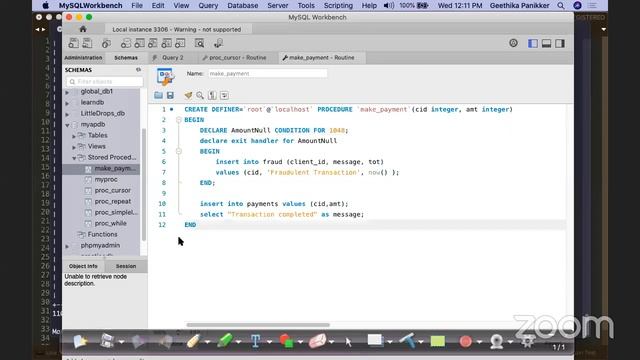The width and height of the screenshot is (640, 360).
Task: Open the Scripting menu
Action: [x=338, y=6]
